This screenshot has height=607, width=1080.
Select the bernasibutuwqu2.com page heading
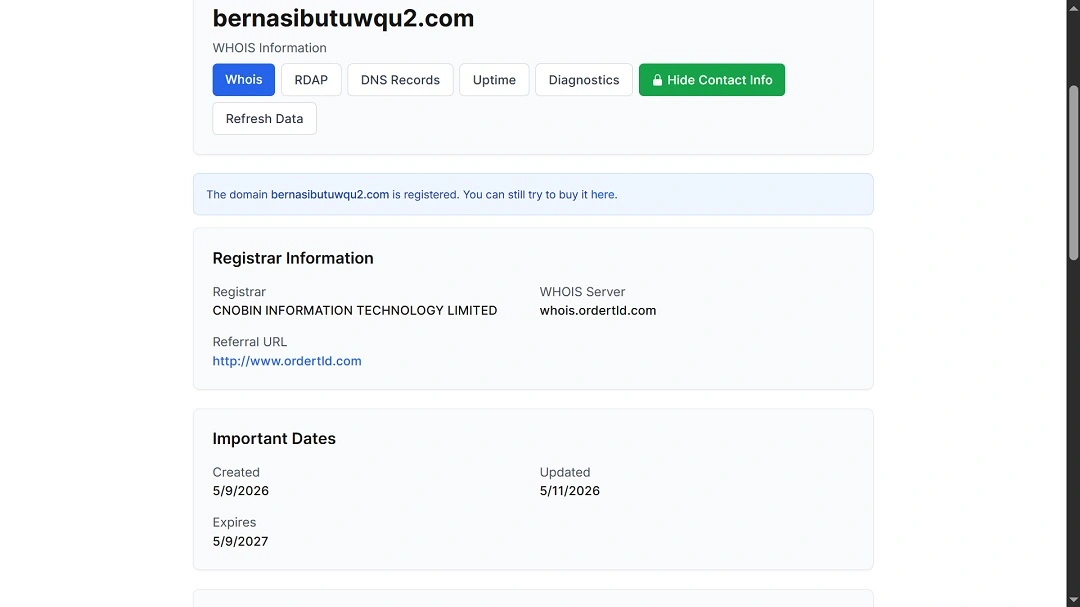pyautogui.click(x=343, y=18)
